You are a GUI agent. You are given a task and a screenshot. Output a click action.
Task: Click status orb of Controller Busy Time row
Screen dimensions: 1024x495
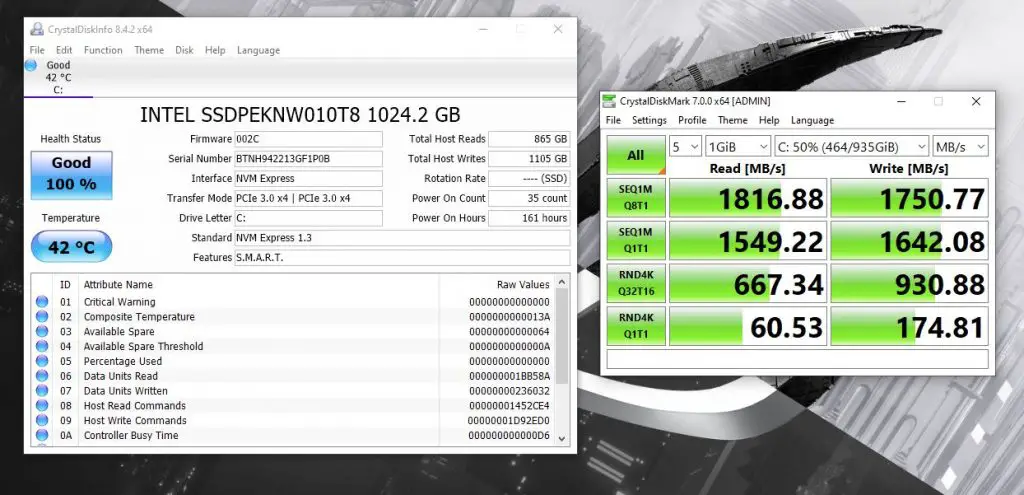[x=42, y=435]
